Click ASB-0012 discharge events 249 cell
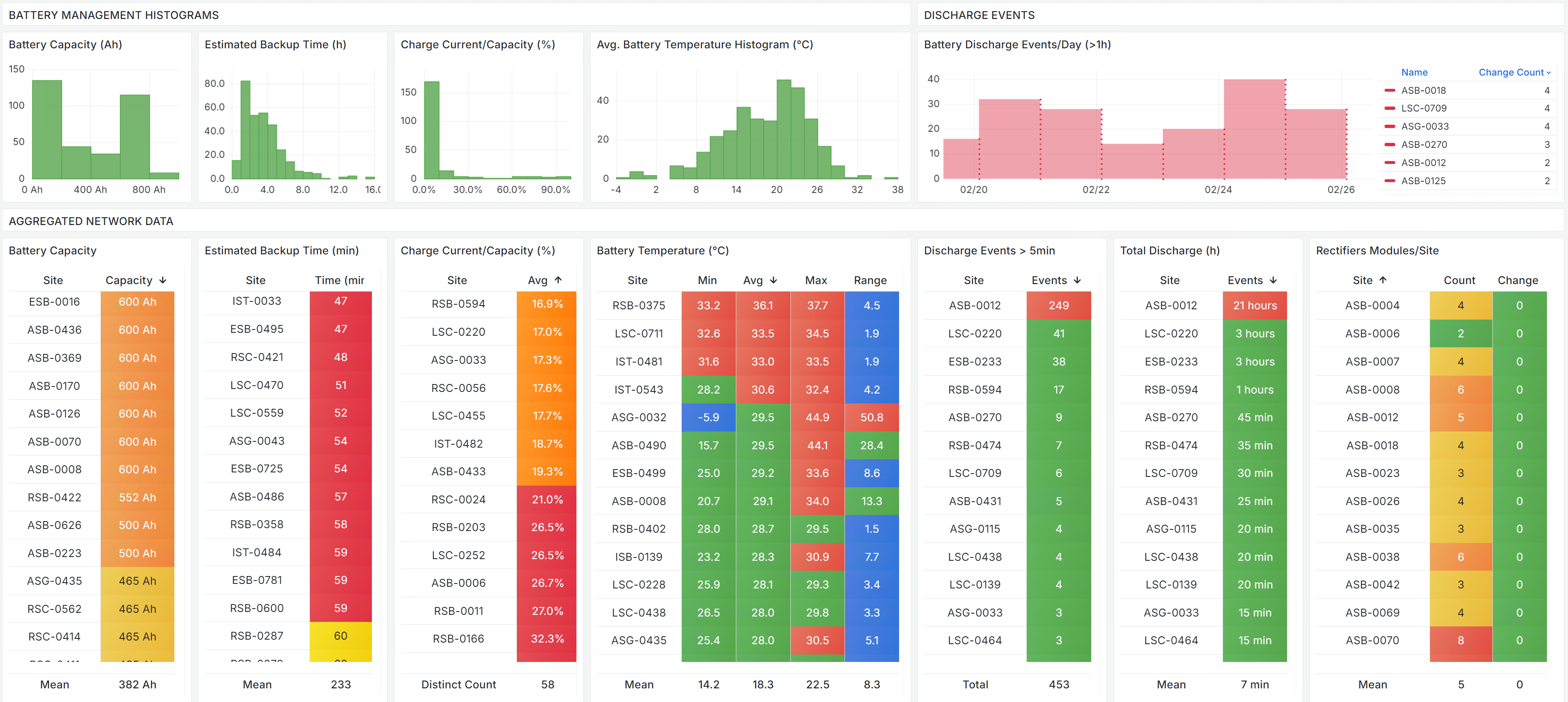Viewport: 1568px width, 702px height. (1059, 306)
